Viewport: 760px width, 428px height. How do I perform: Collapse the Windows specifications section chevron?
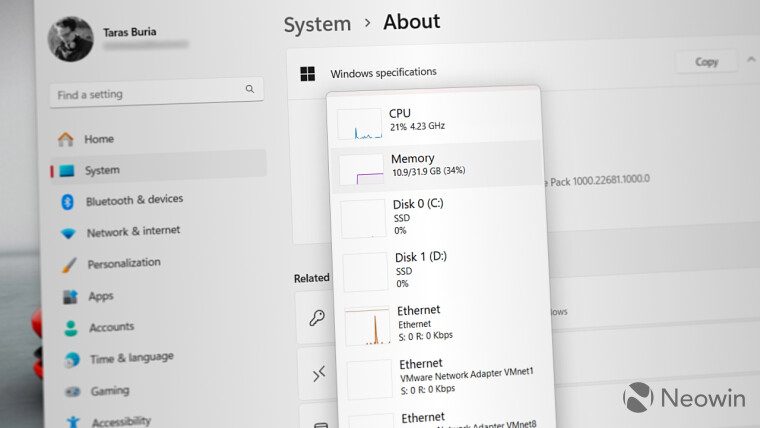tap(751, 61)
